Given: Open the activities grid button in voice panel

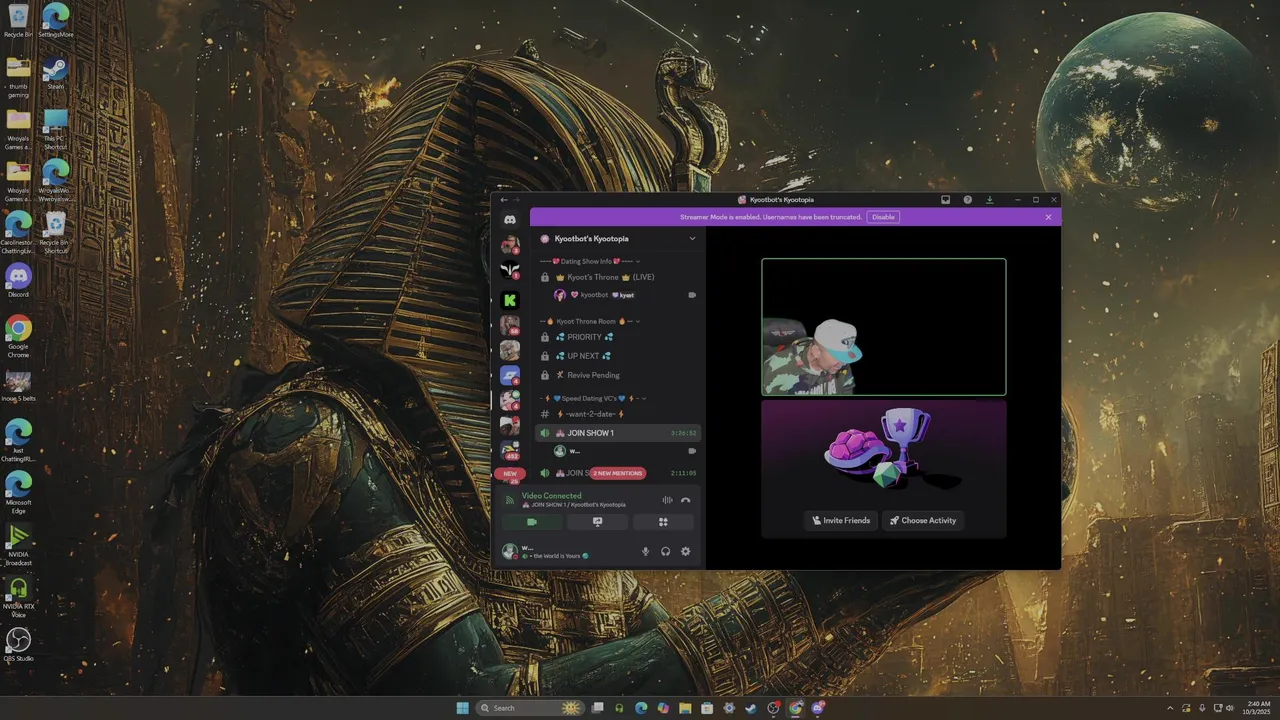Looking at the screenshot, I should click(x=663, y=522).
